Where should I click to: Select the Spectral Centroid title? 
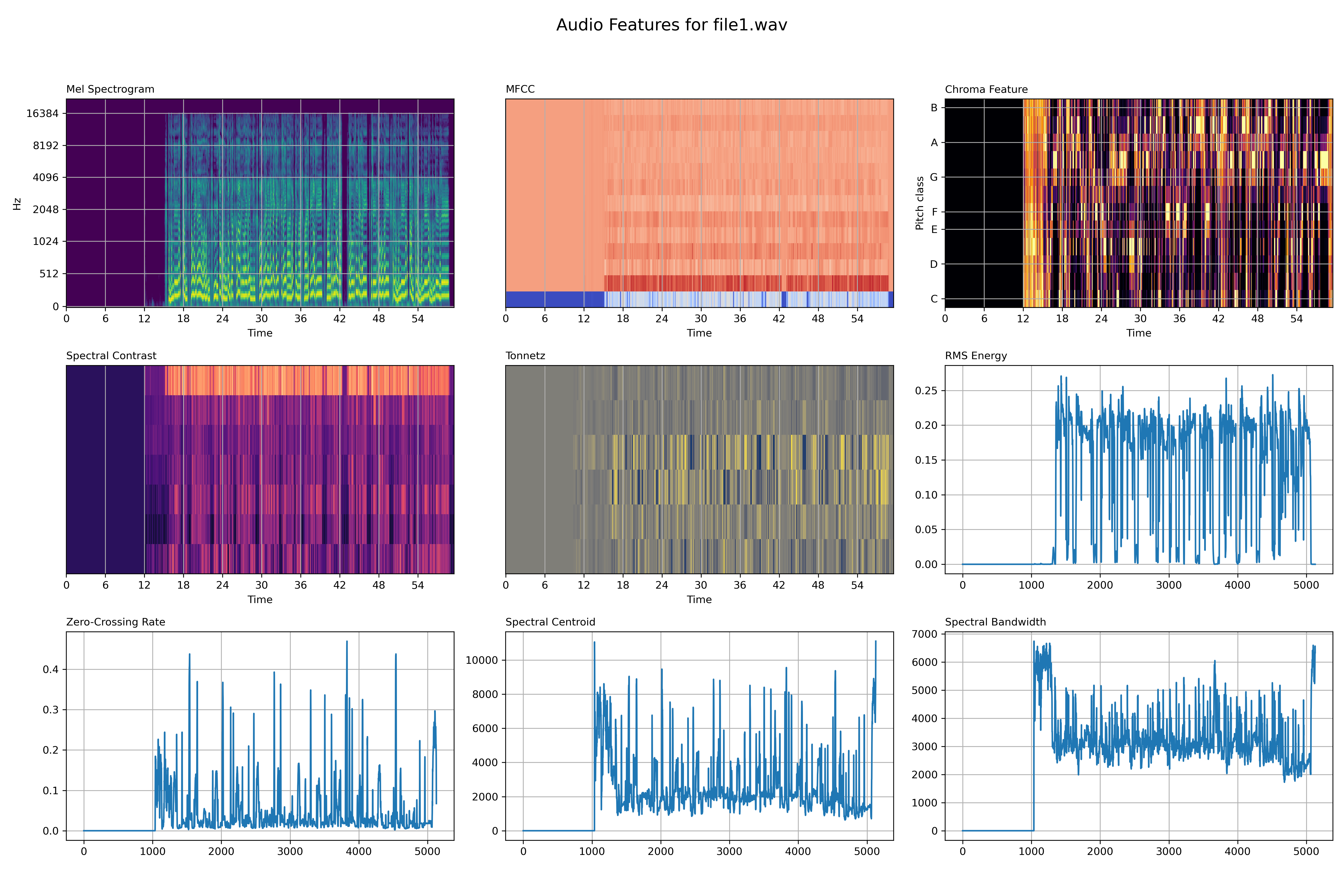tap(550, 622)
